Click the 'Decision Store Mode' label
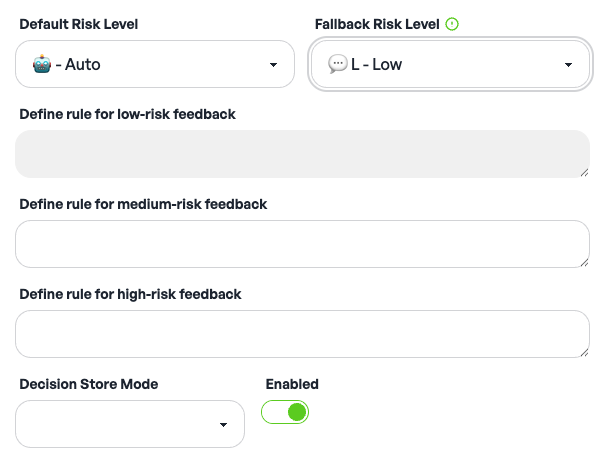Viewport: 602px width, 463px height. (89, 384)
